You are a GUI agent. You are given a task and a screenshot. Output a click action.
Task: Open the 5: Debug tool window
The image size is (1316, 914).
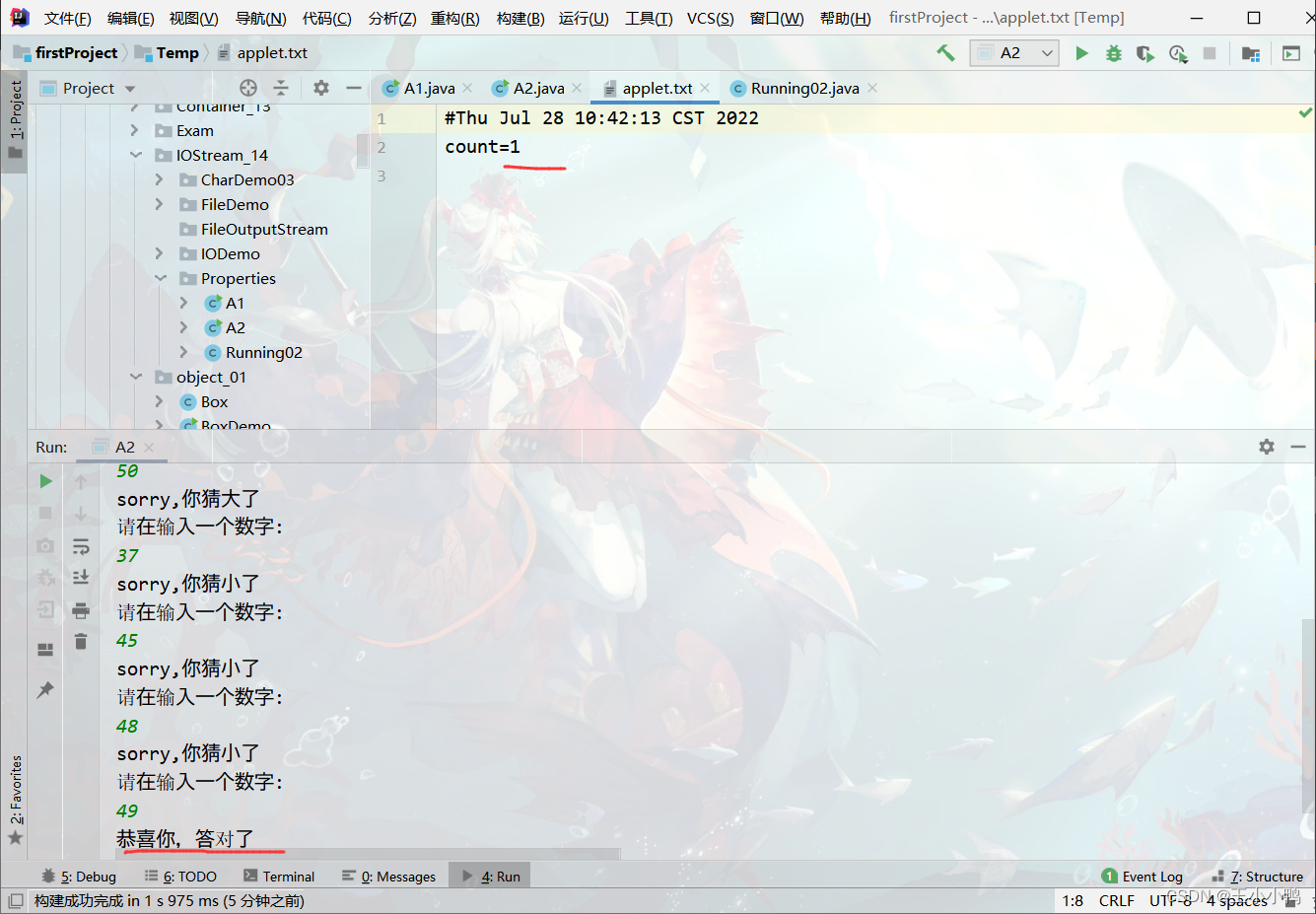79,877
